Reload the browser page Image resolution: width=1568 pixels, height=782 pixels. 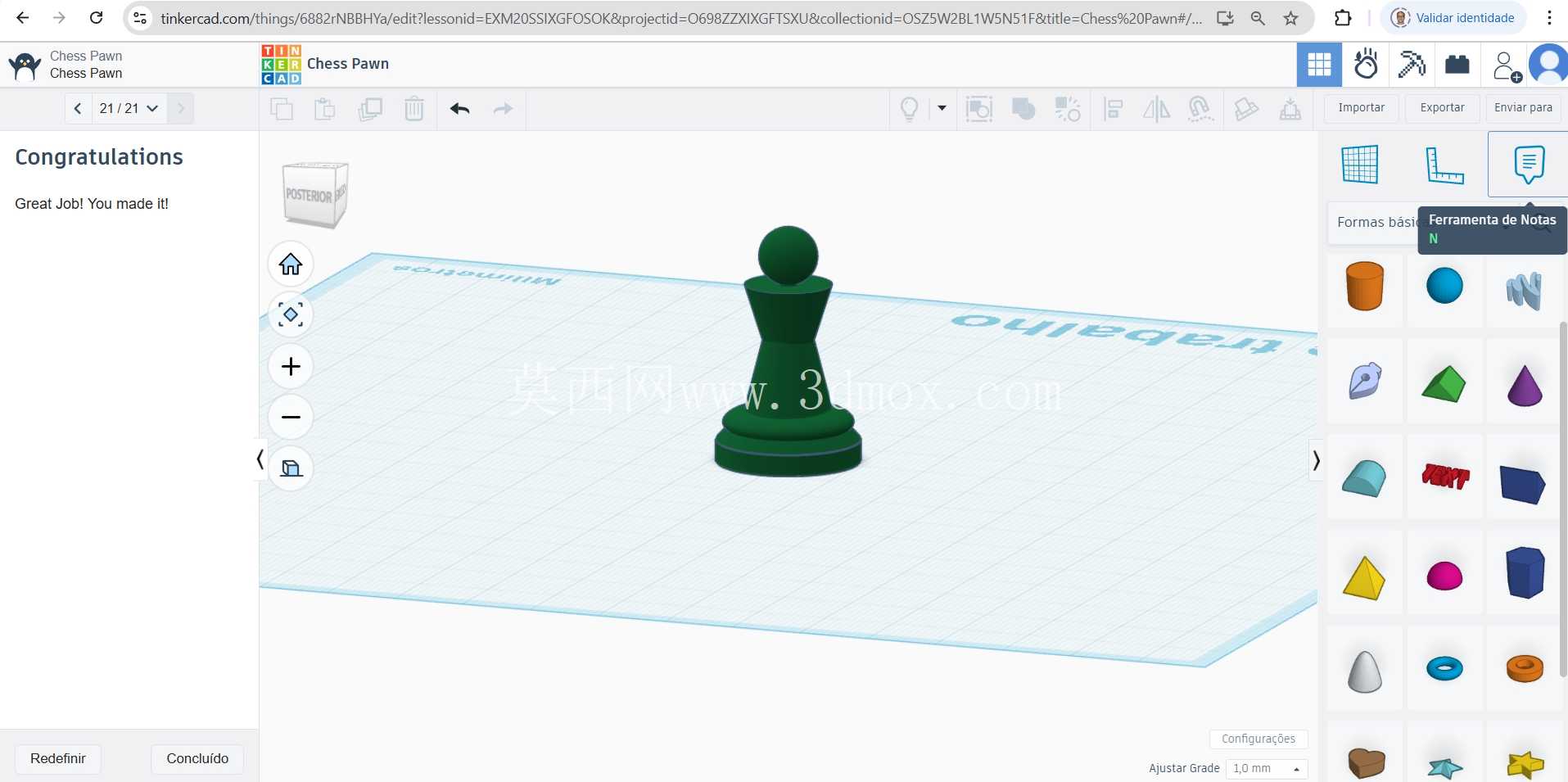(96, 17)
